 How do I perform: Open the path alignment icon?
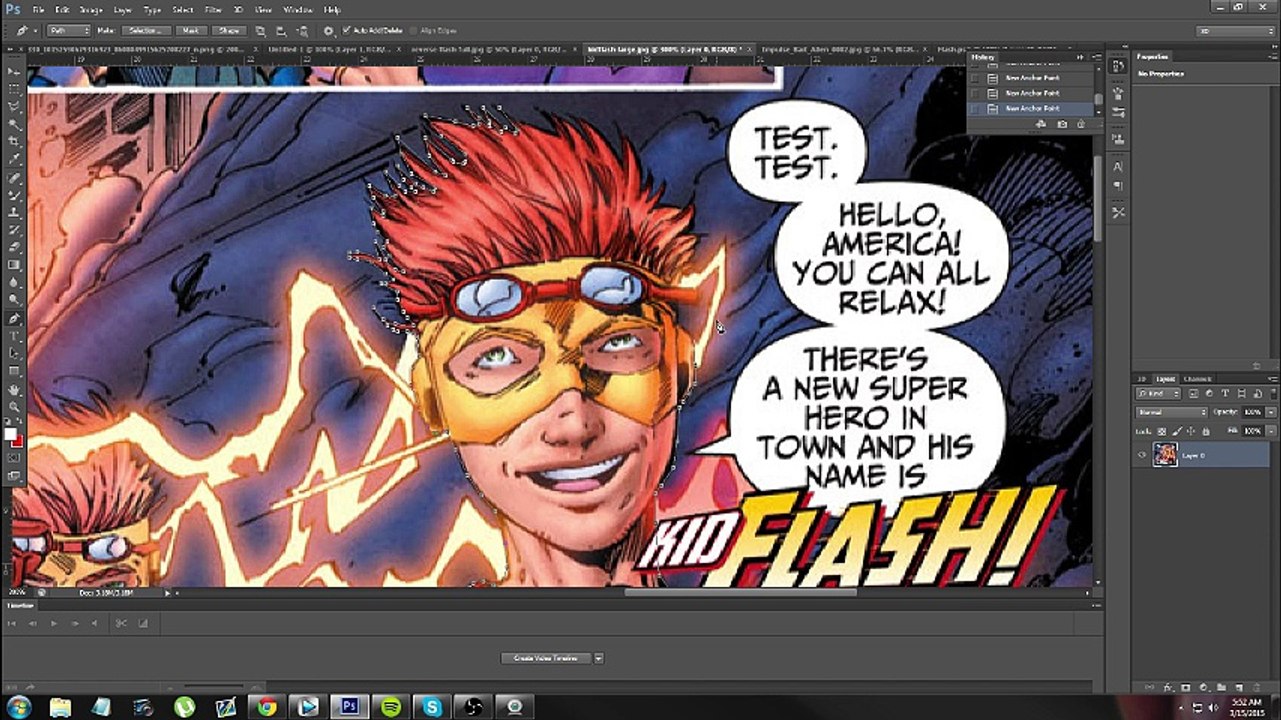[x=281, y=31]
